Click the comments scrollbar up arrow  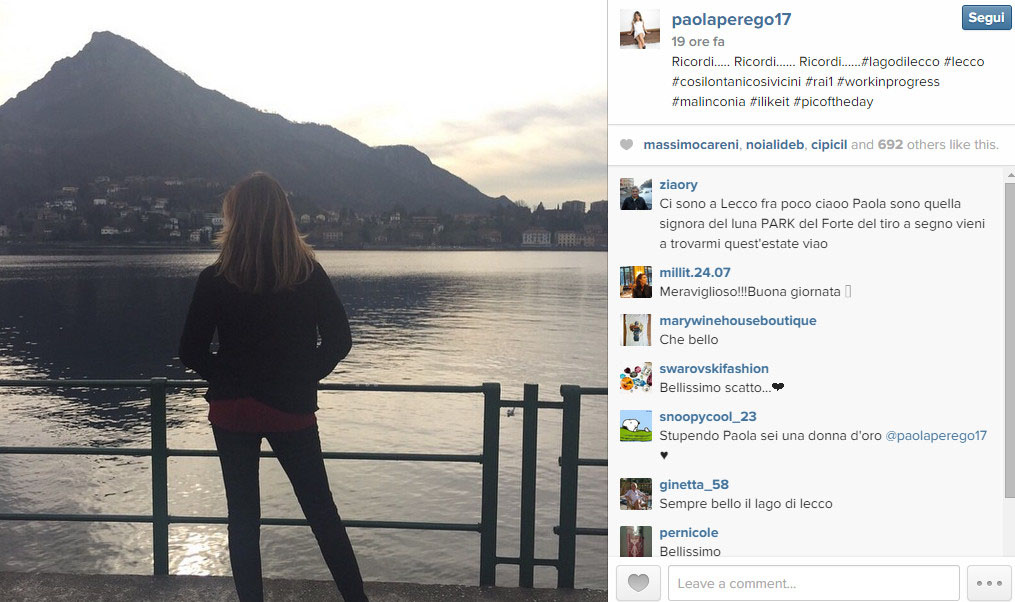(1010, 175)
